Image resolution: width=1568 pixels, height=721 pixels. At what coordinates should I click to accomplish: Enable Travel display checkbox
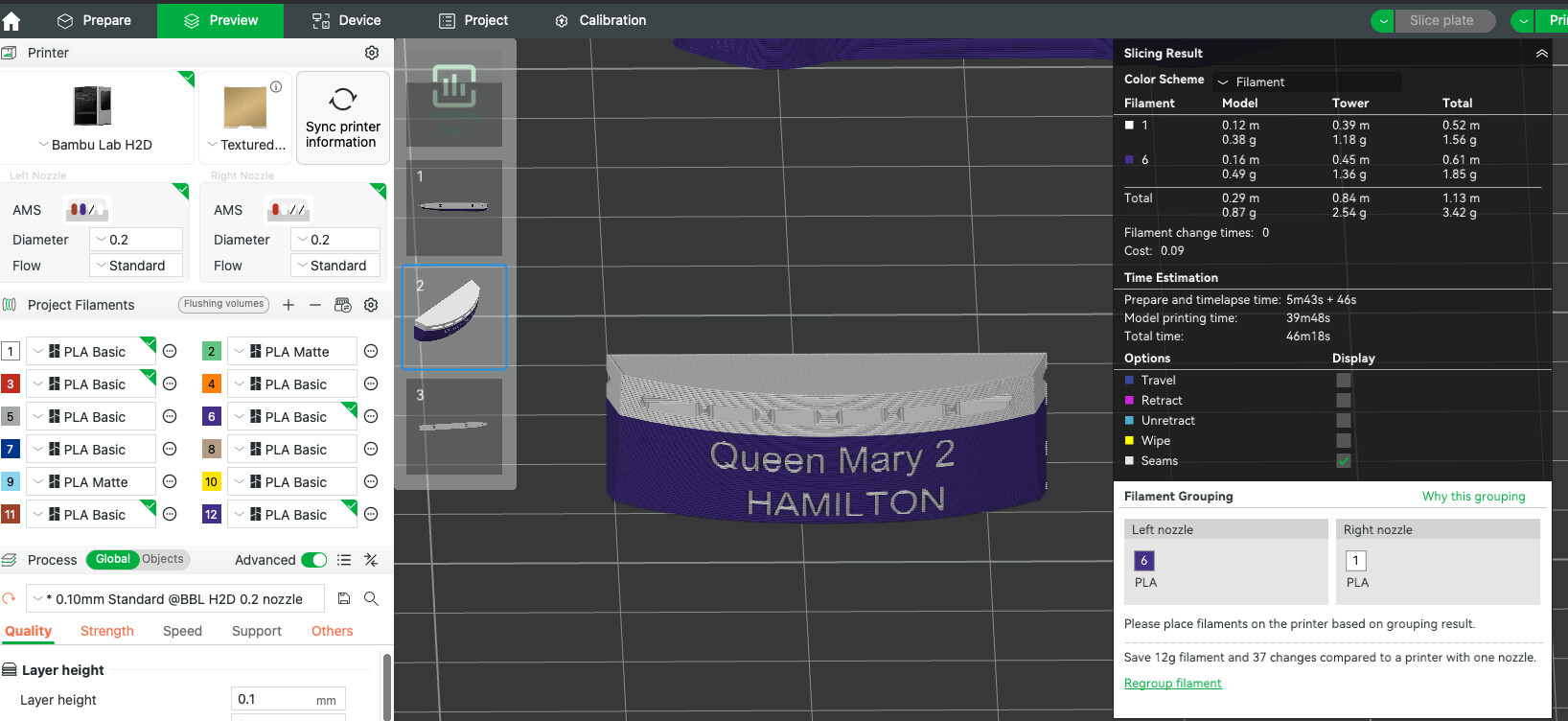(1344, 381)
